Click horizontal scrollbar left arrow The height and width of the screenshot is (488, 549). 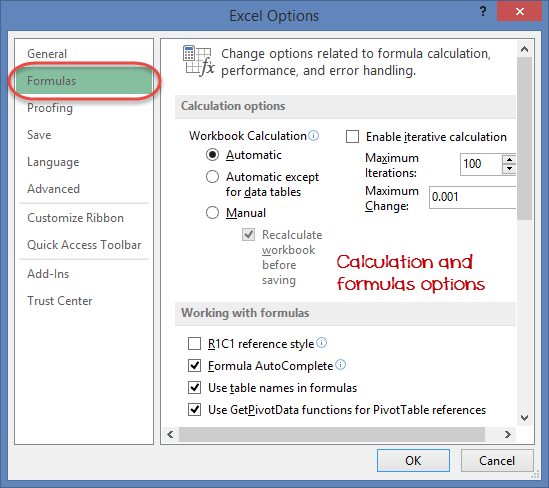pos(171,434)
